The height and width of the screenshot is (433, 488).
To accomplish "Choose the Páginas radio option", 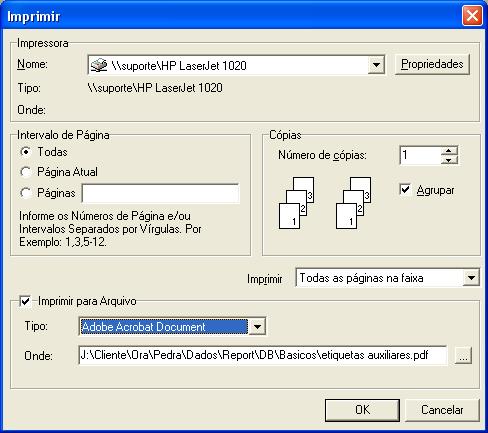I will coord(25,193).
